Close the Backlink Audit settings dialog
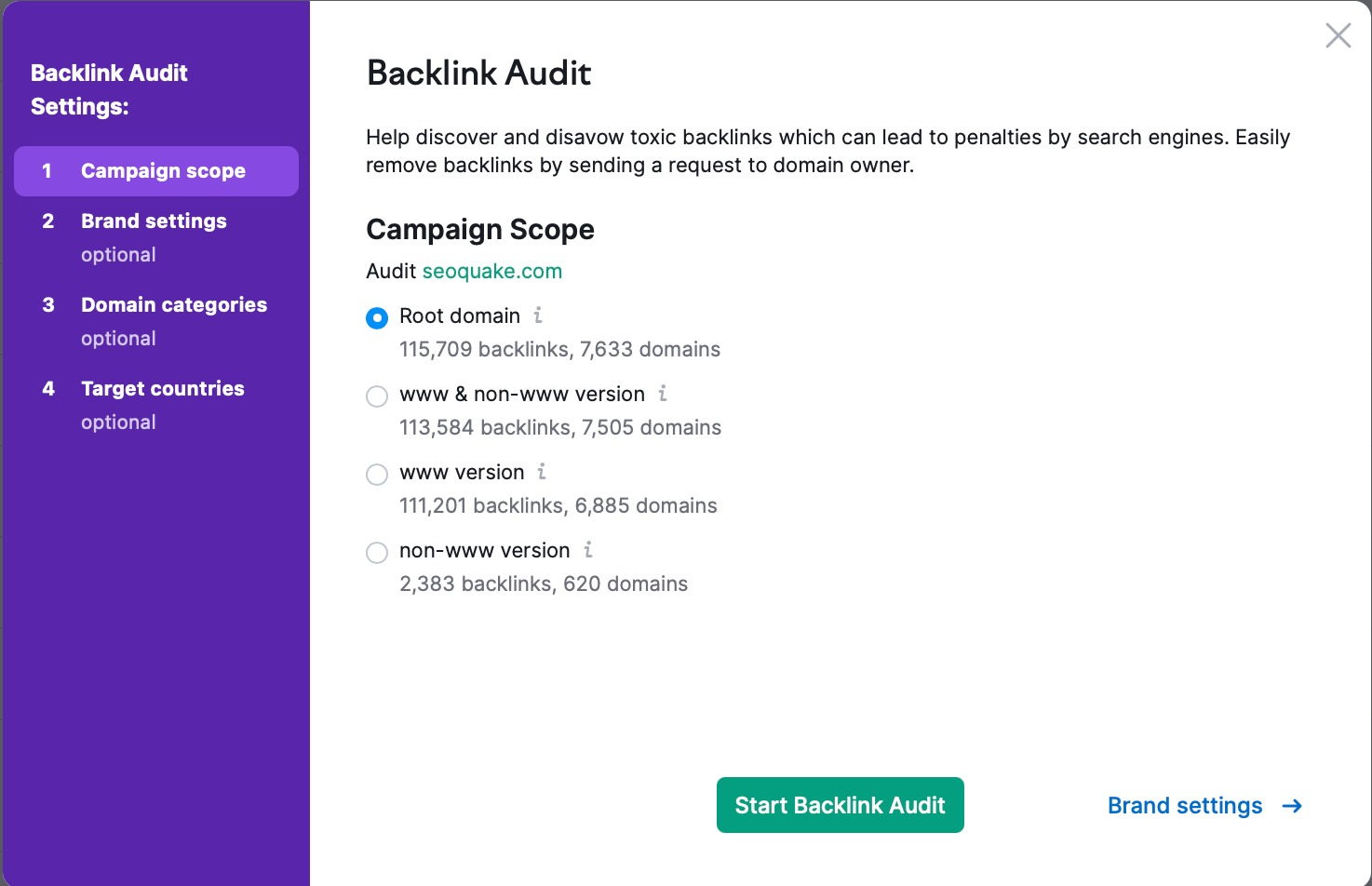 [1338, 35]
